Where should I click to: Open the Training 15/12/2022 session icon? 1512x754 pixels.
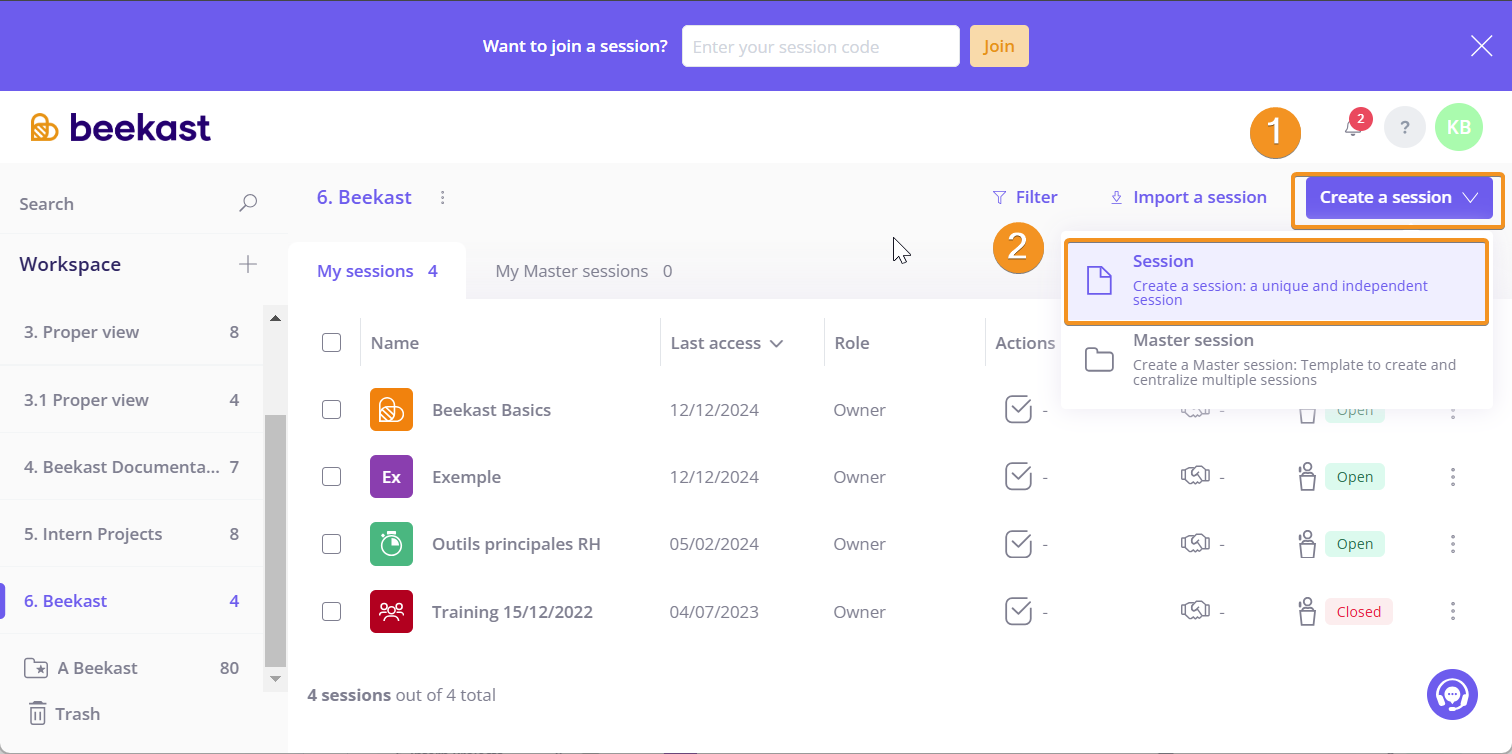click(x=391, y=611)
